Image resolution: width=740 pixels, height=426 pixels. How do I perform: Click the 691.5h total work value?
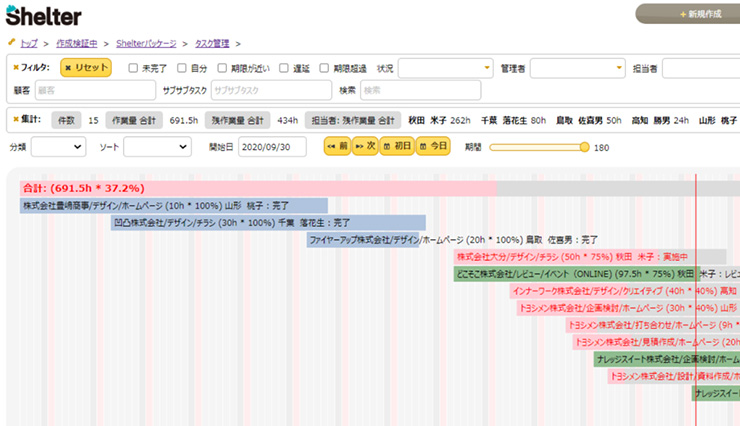[184, 120]
